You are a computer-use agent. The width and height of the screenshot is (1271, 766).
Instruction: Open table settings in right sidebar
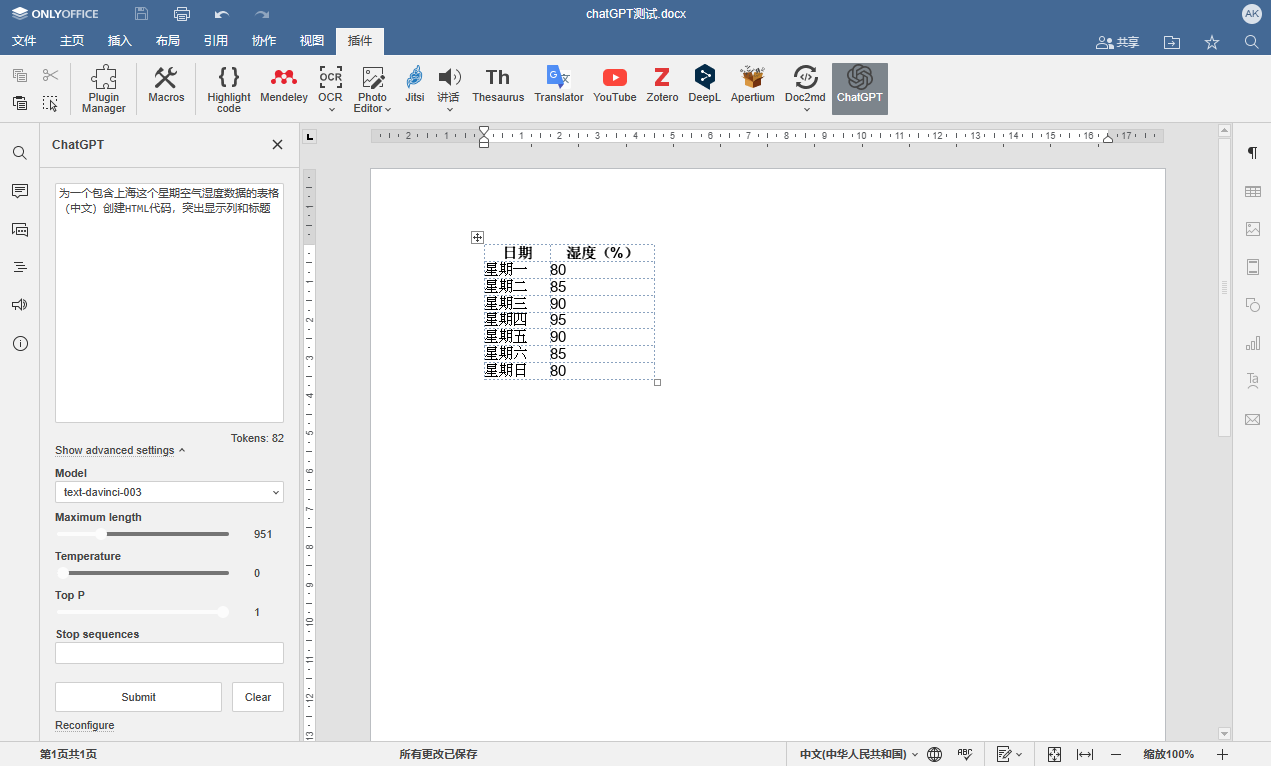click(1252, 191)
